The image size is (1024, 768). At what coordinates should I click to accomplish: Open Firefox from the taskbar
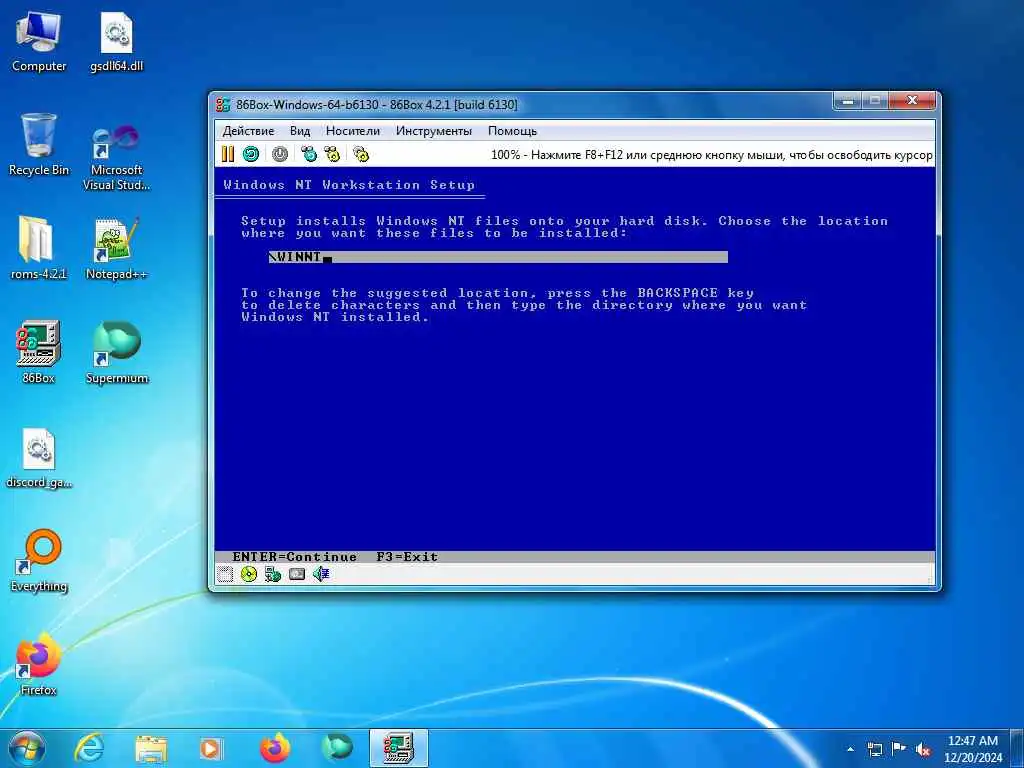pos(275,748)
